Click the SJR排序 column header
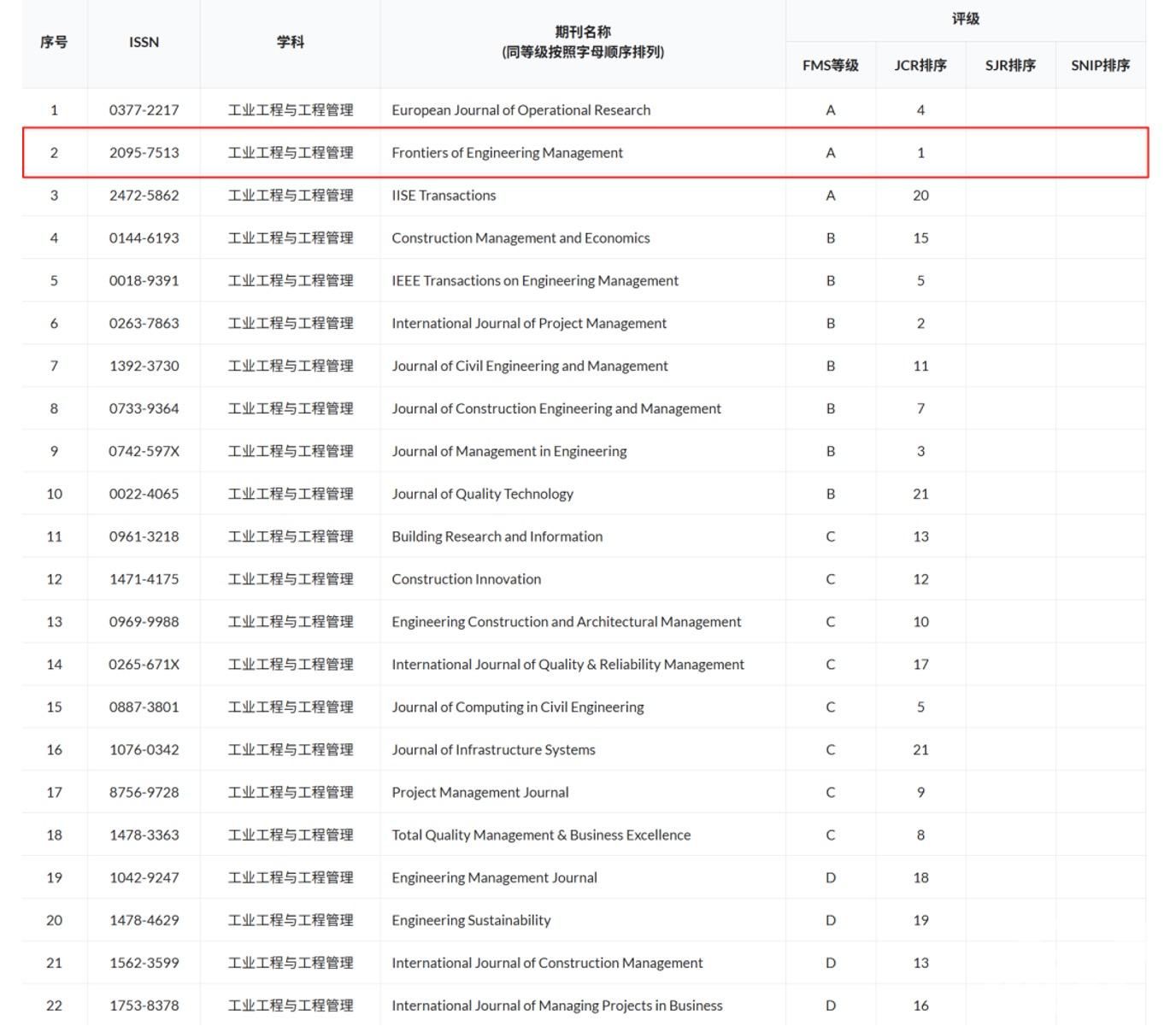Viewport: 1176px width, 1032px height. 1009,65
